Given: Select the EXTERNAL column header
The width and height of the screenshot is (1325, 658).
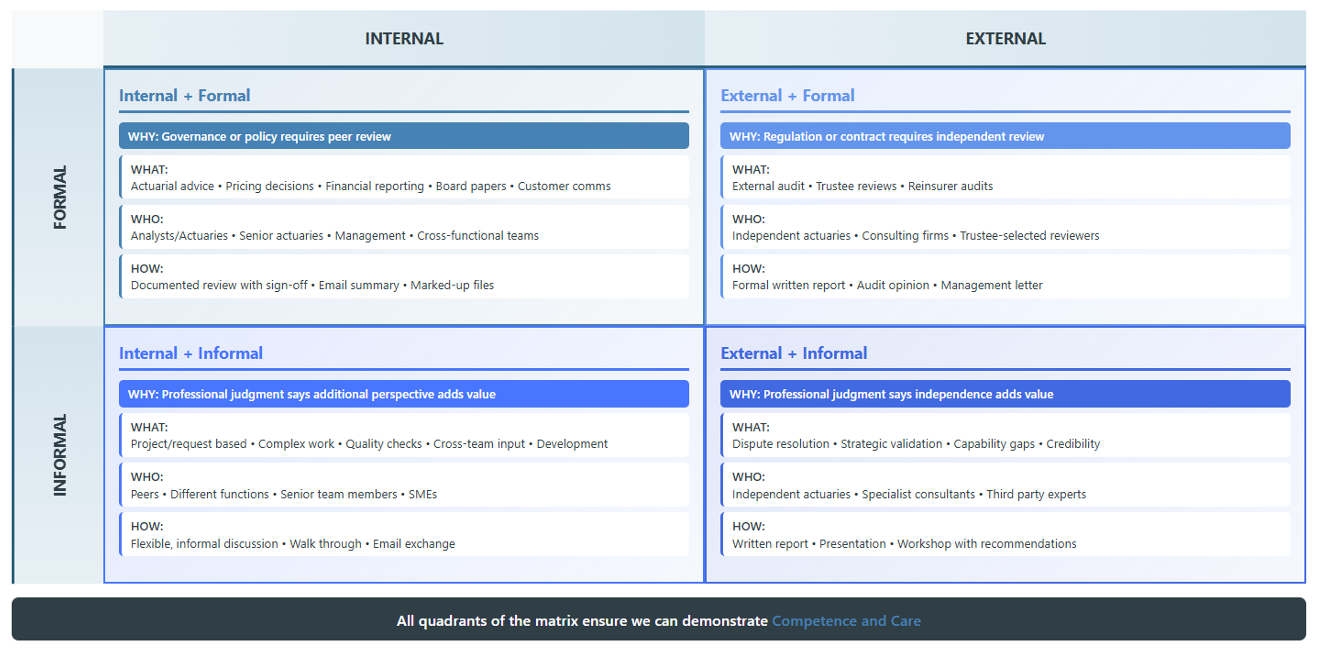Looking at the screenshot, I should click(x=1005, y=38).
